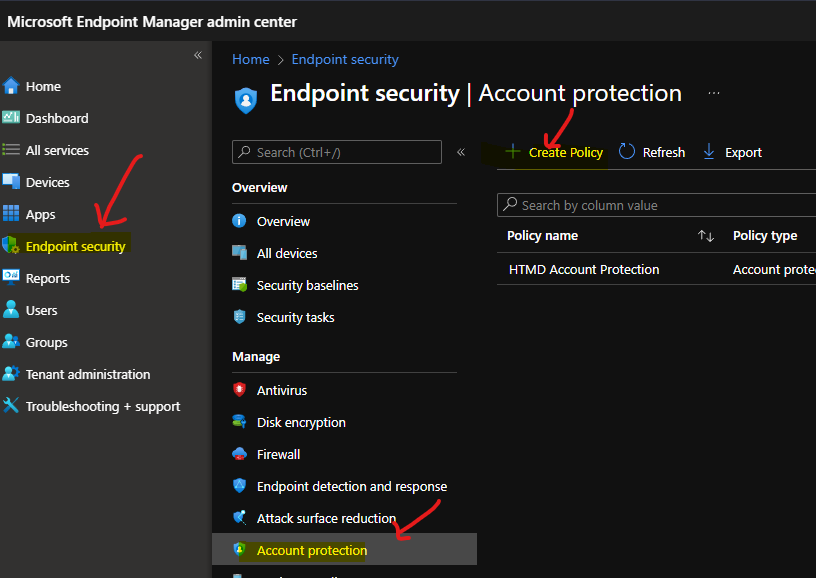Click the Endpoint security page header shield icon
Screen dimensions: 816x578
coord(246,99)
